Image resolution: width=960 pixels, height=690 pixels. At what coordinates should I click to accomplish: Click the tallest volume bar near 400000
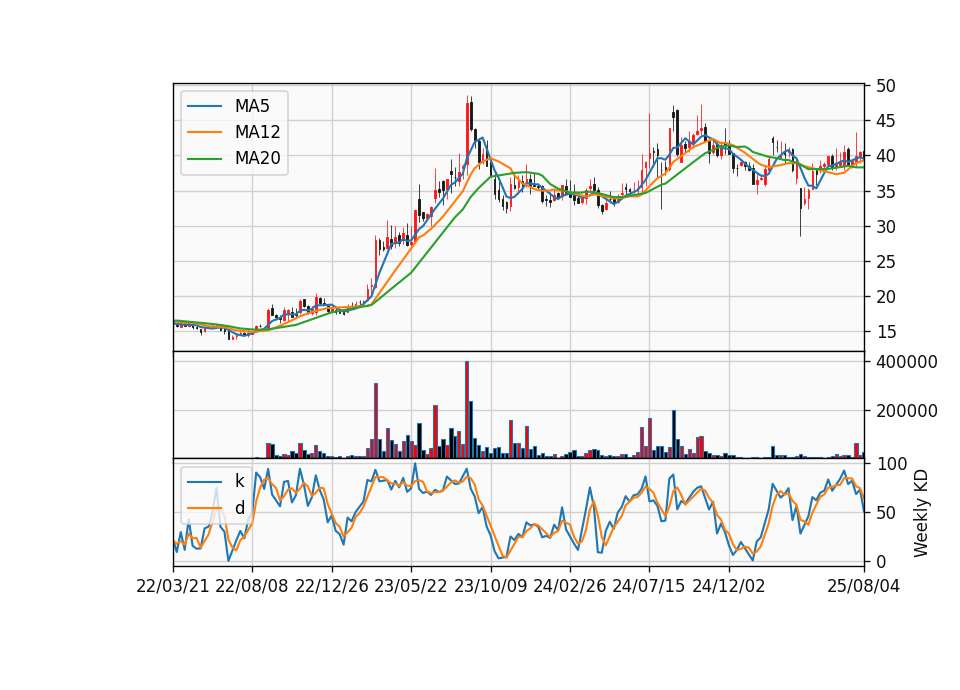(x=467, y=410)
